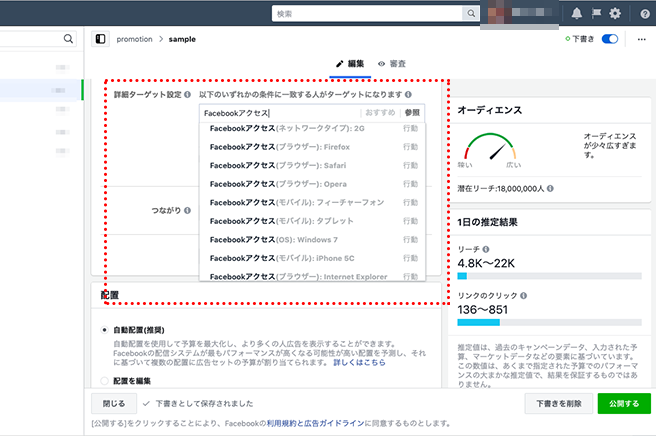656x436 pixels.
Task: Click the flag icon in the top bar
Action: [x=596, y=13]
